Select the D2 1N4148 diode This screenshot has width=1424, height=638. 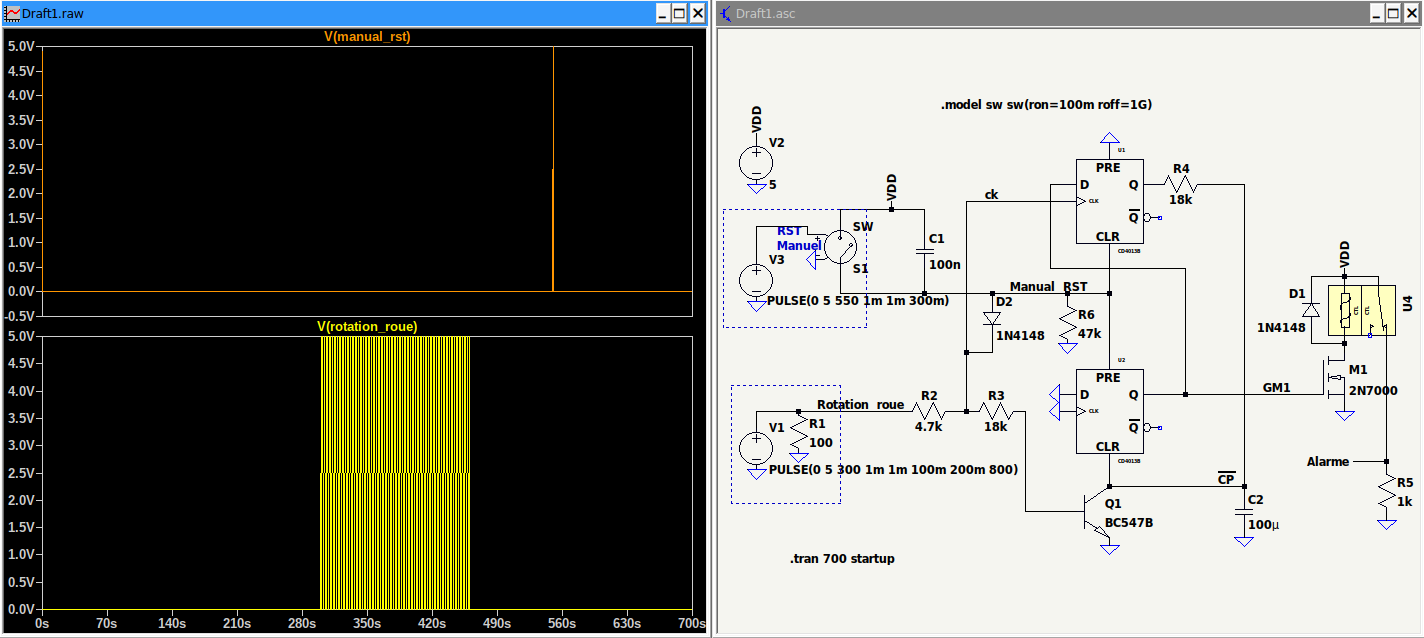click(x=992, y=318)
